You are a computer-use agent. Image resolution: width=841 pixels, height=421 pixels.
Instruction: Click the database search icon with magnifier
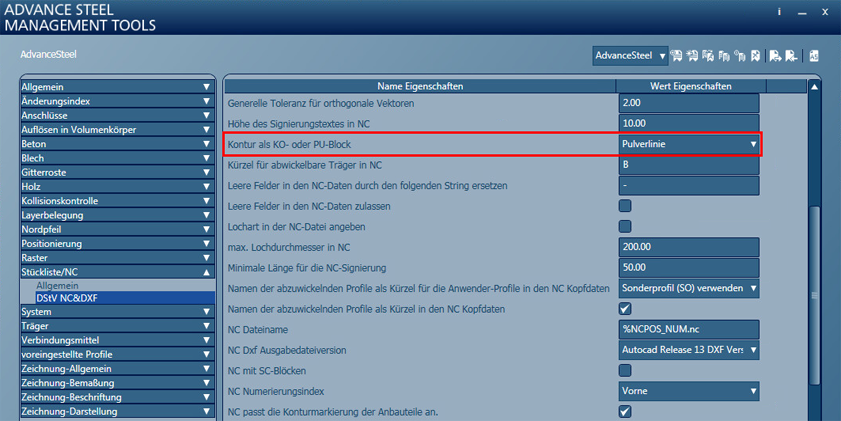click(676, 56)
